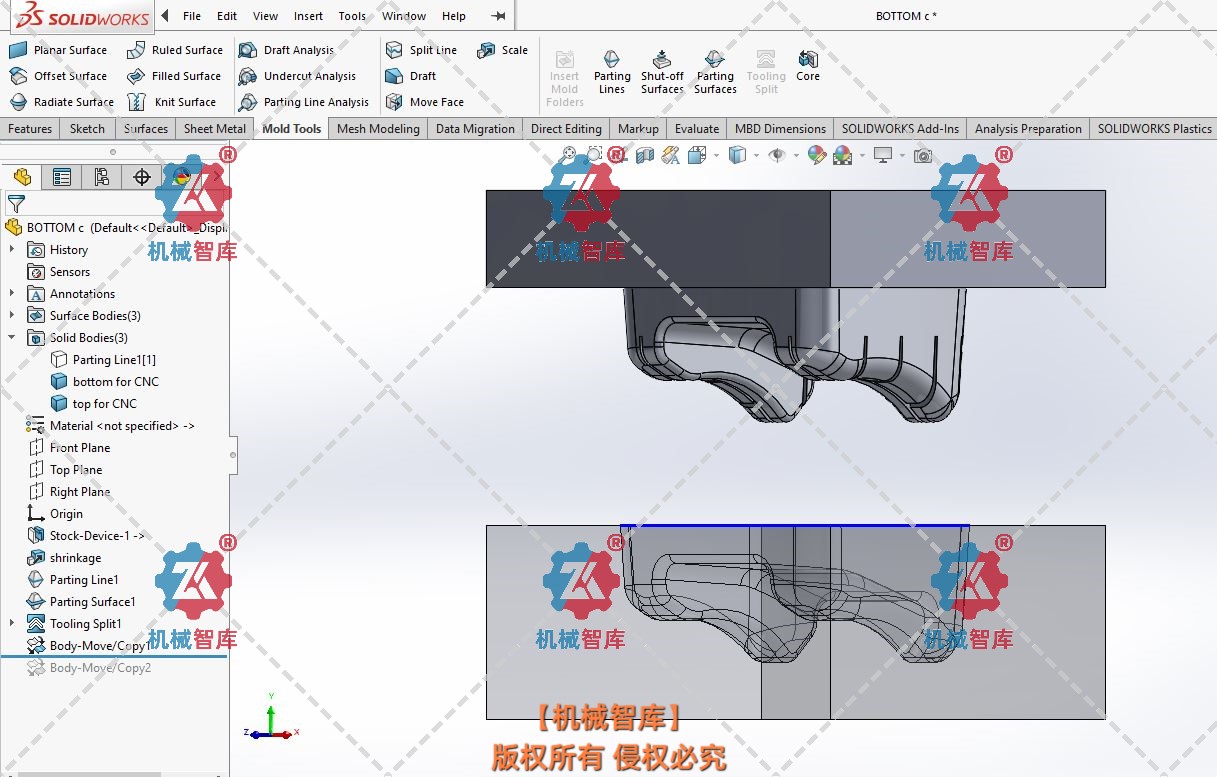The image size is (1217, 777).
Task: Open the DimXpertManager crosshair tab
Action: [x=142, y=177]
